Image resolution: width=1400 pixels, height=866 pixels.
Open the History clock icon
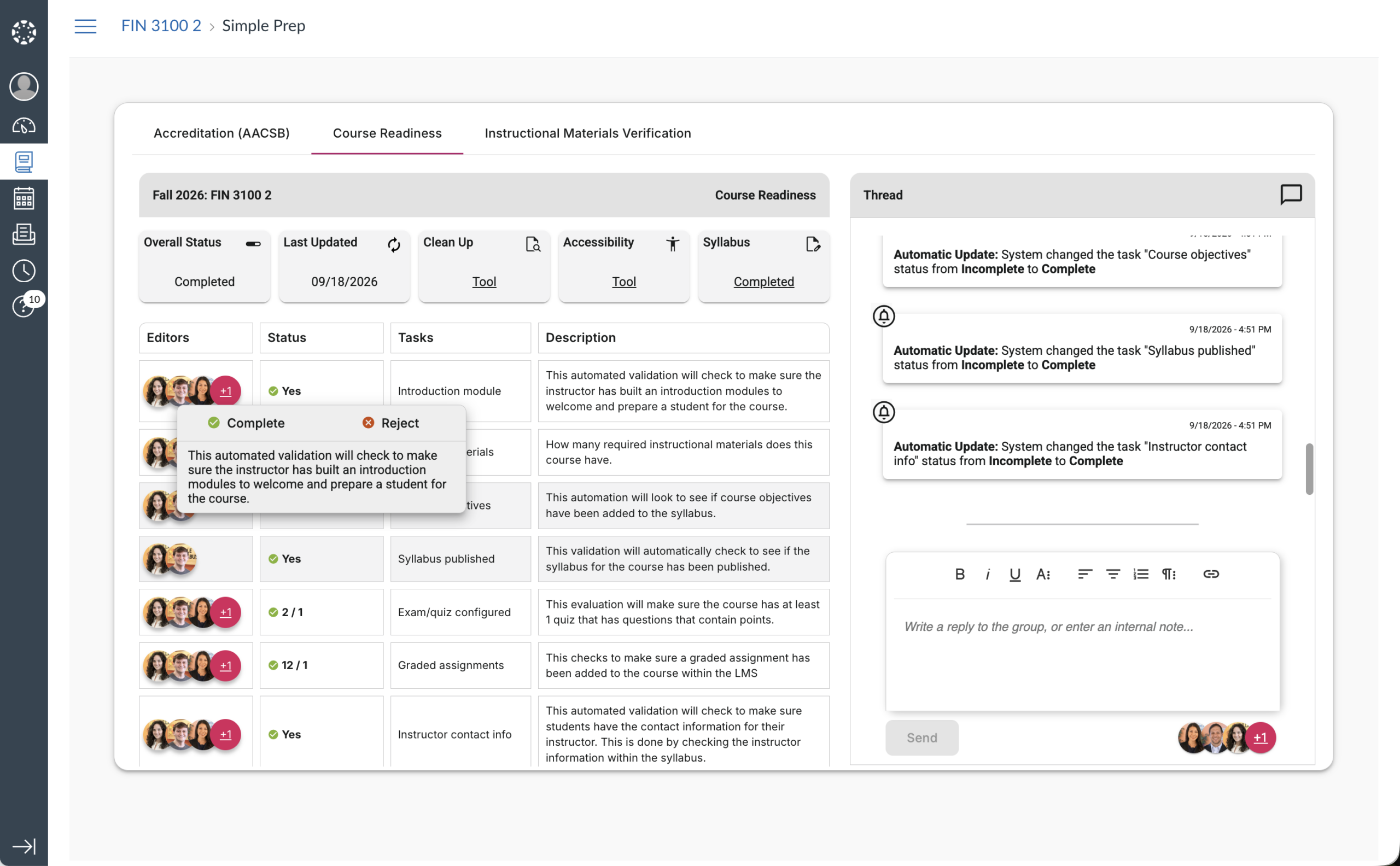point(24,270)
